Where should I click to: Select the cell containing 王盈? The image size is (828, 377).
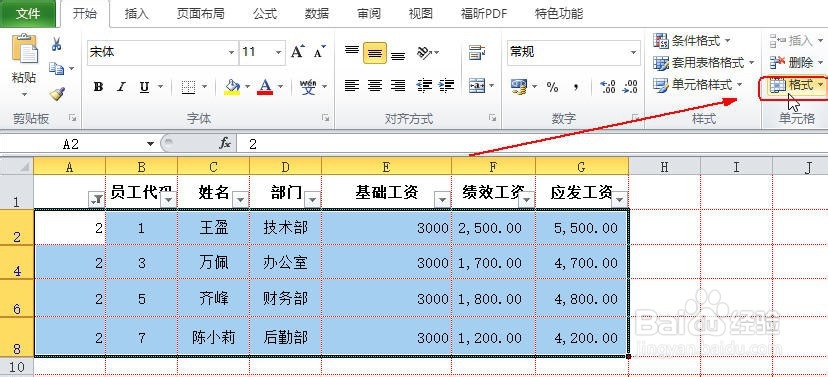pyautogui.click(x=214, y=228)
